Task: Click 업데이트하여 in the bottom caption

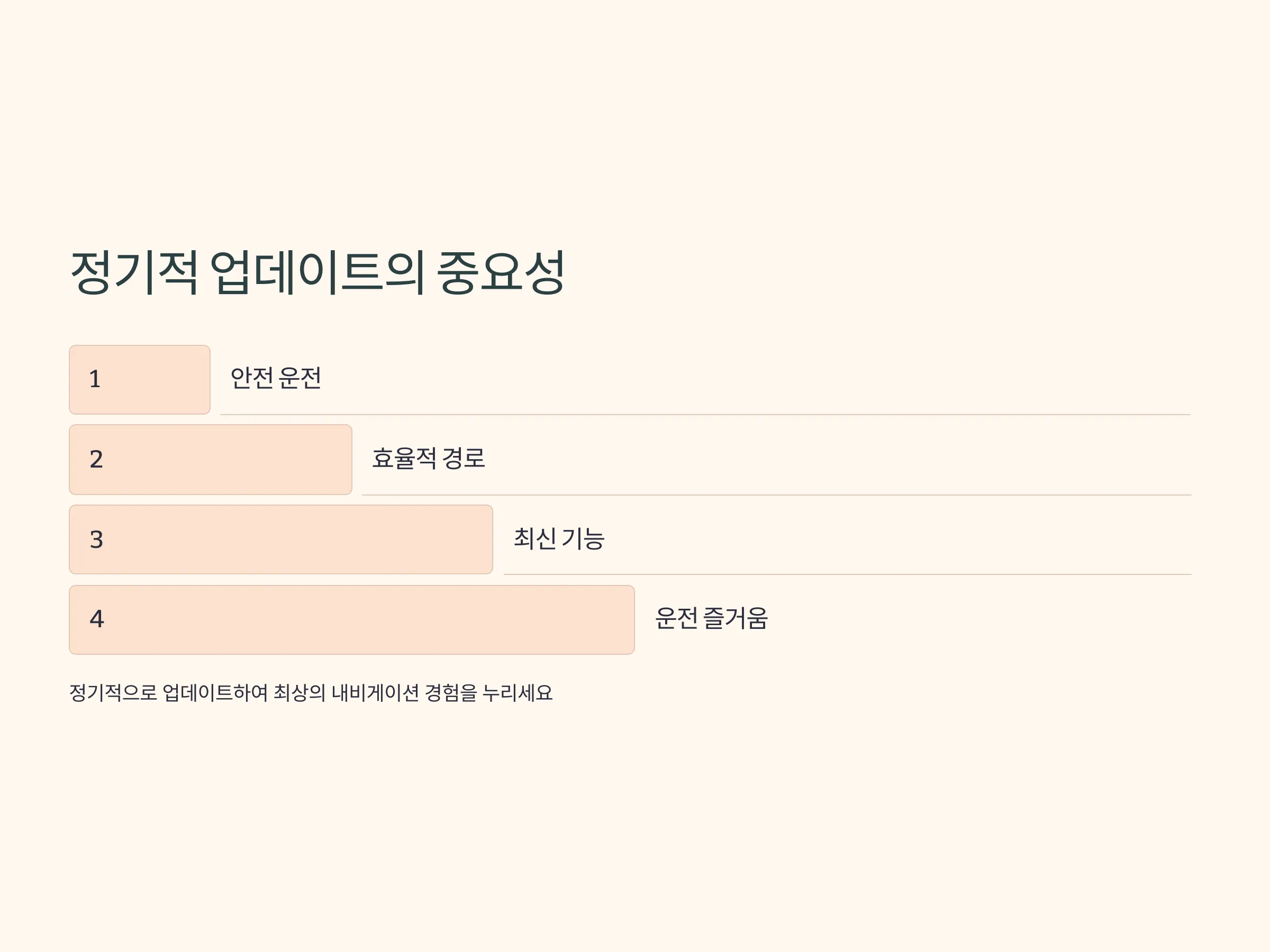Action: point(215,693)
